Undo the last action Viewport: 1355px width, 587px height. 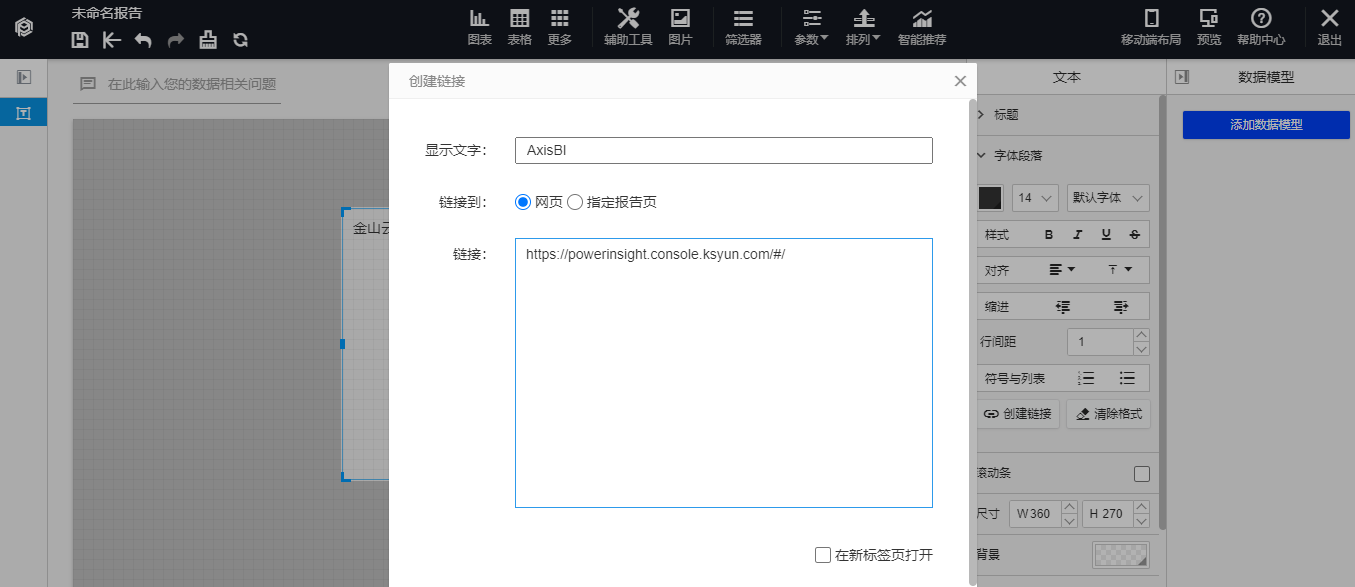pyautogui.click(x=143, y=40)
